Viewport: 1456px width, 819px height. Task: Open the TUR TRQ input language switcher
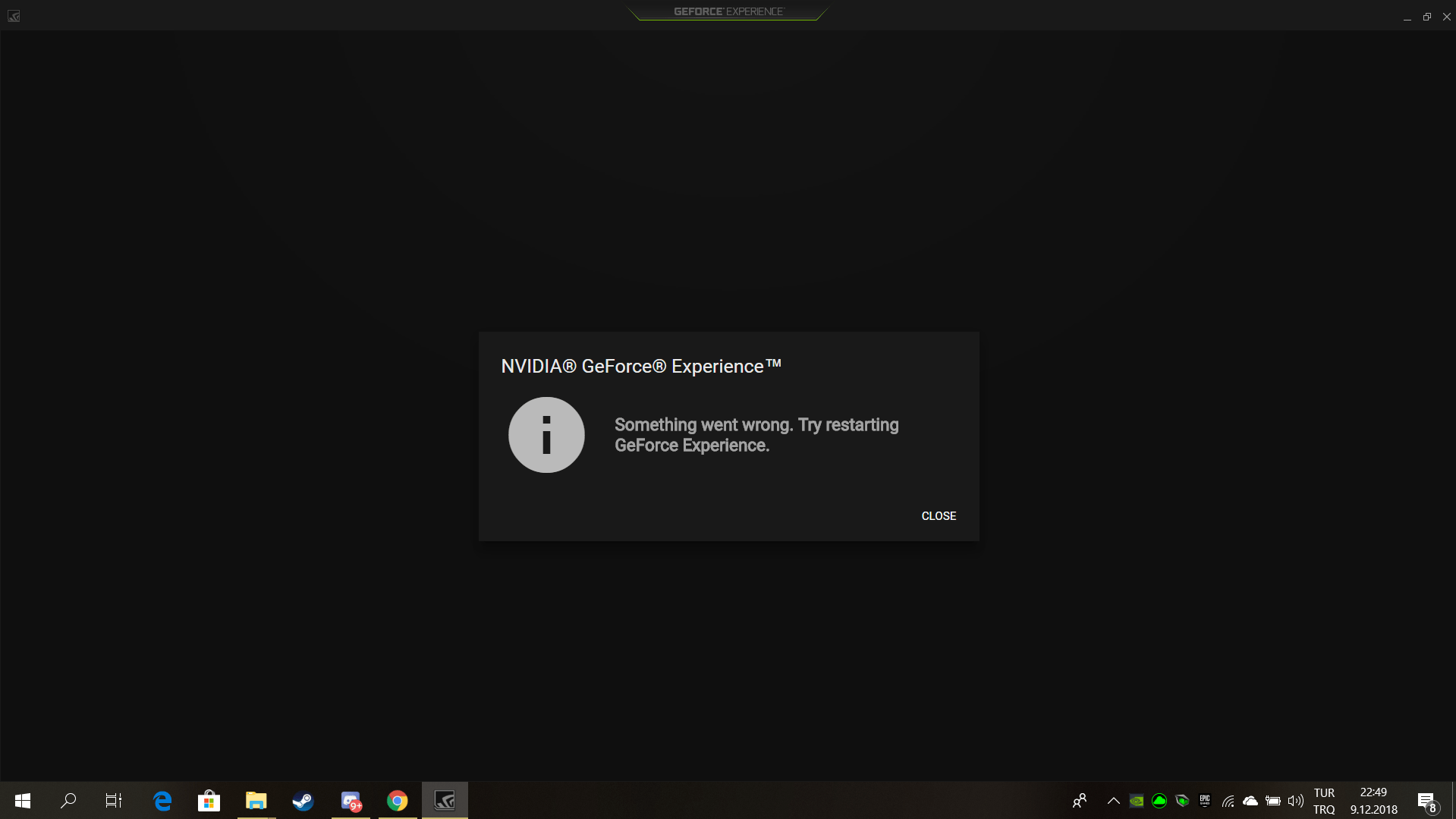tap(1325, 801)
